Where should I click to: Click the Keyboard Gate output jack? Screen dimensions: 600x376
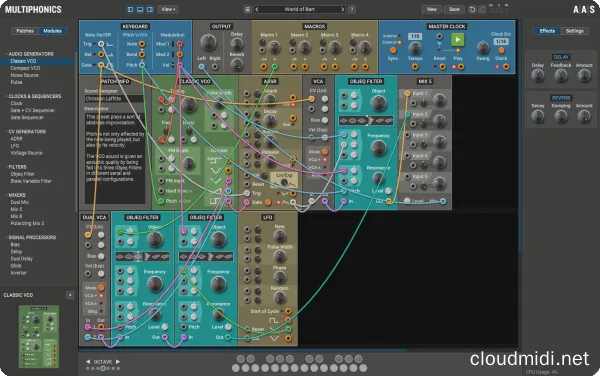(101, 65)
